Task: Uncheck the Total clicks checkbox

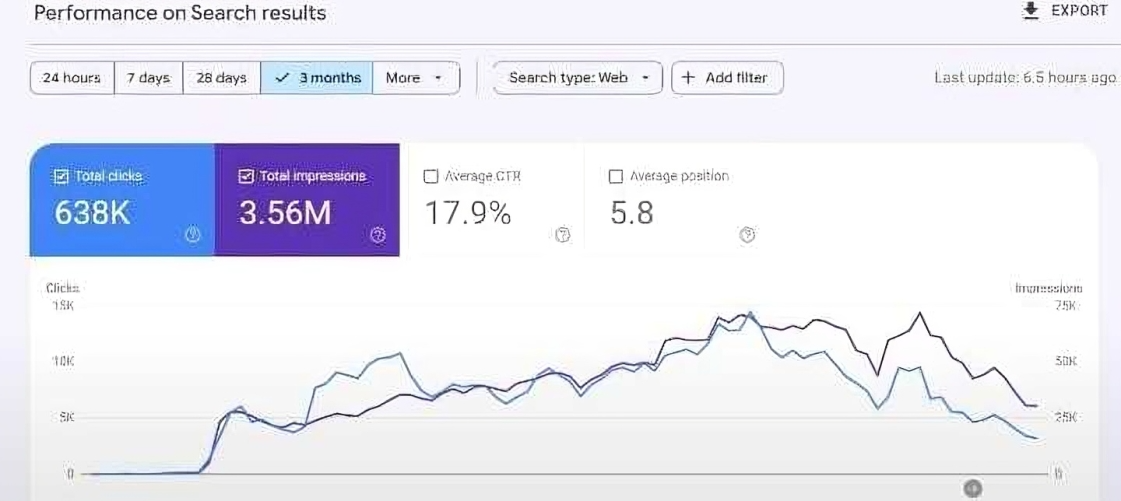Action: 61,177
